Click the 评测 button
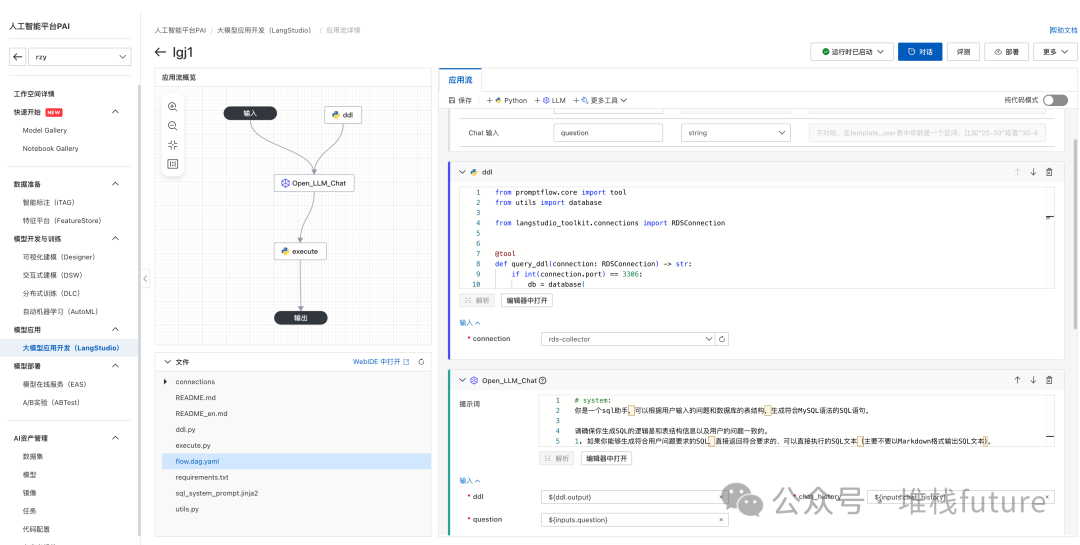The height and width of the screenshot is (545, 1080). coord(963,52)
